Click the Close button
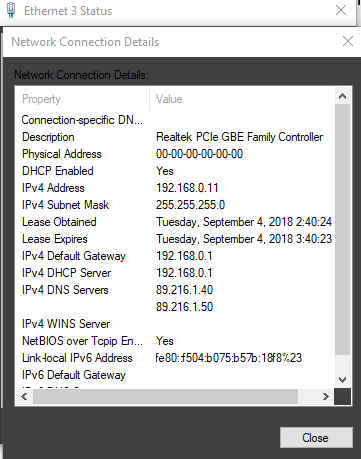 click(316, 438)
